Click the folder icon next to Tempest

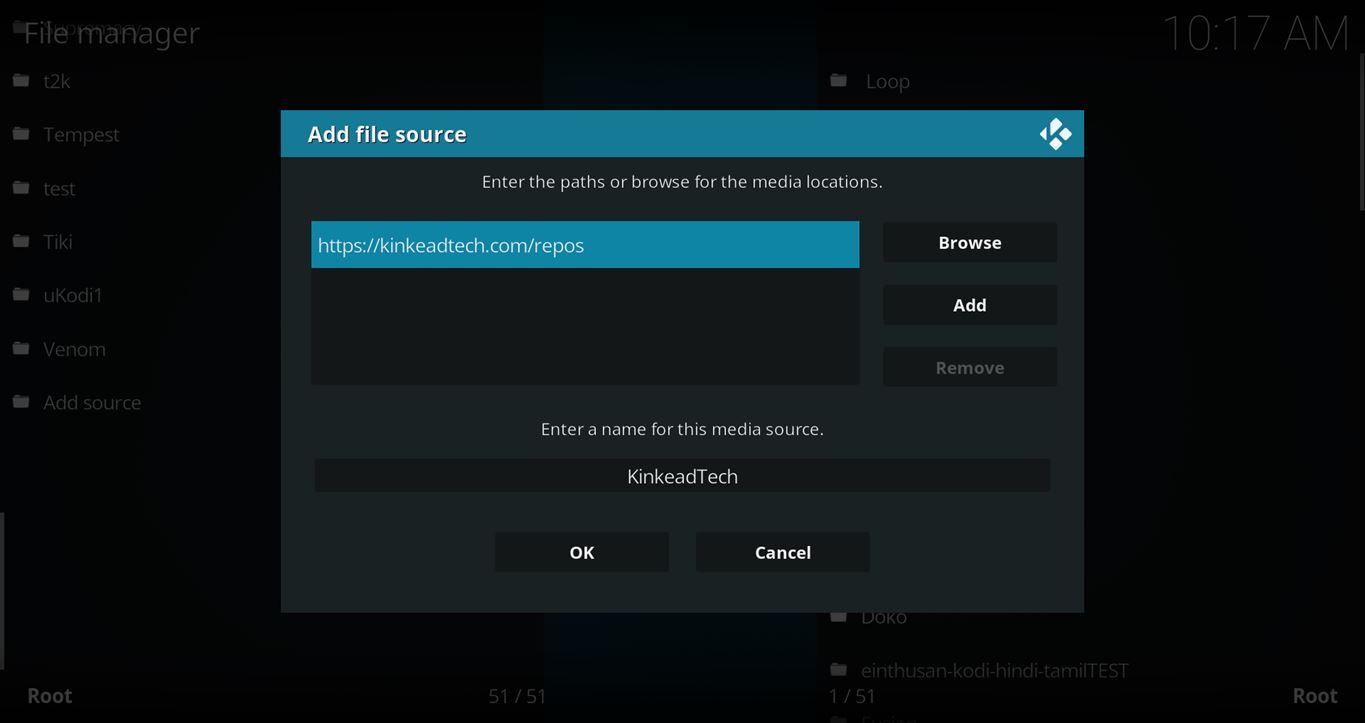21,134
